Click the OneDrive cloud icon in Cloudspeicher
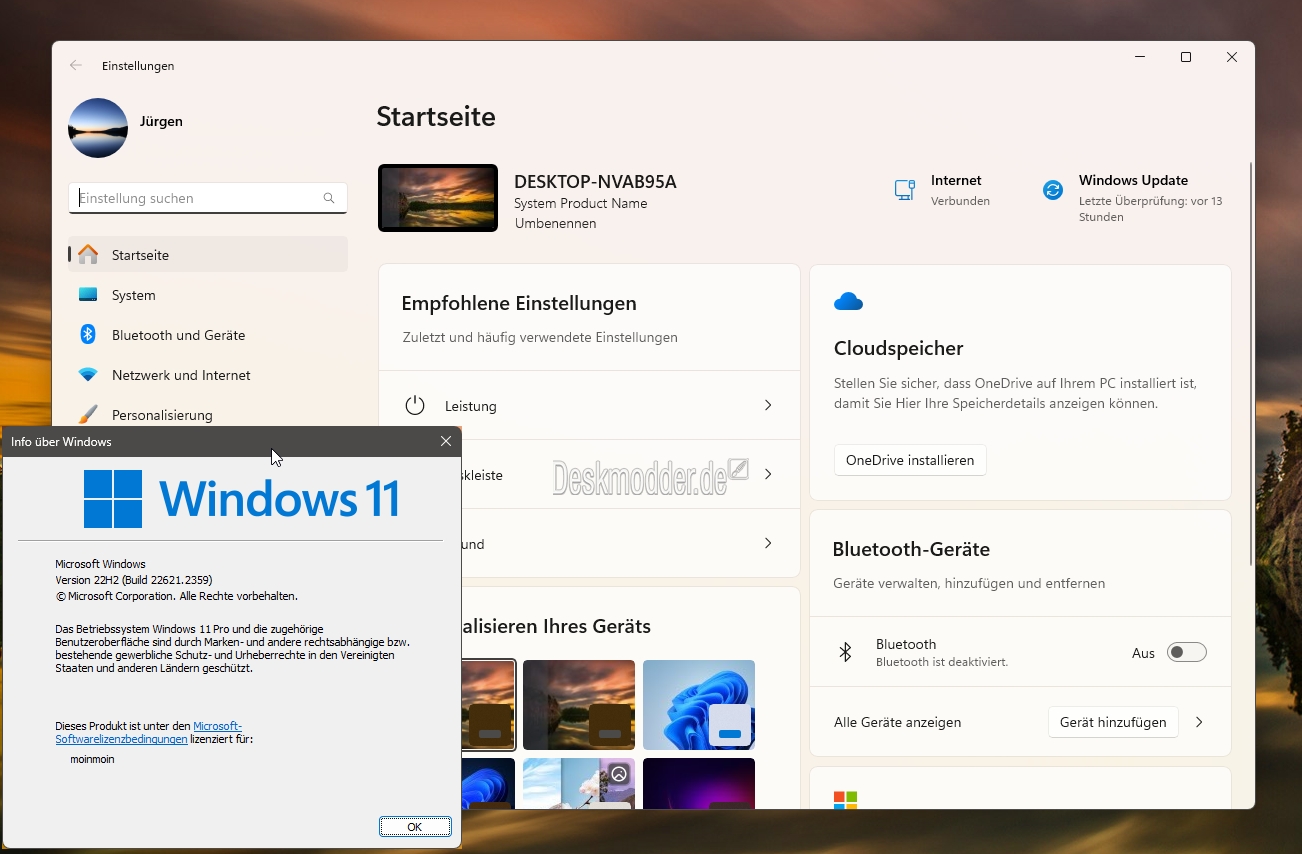The height and width of the screenshot is (854, 1302). (x=848, y=301)
